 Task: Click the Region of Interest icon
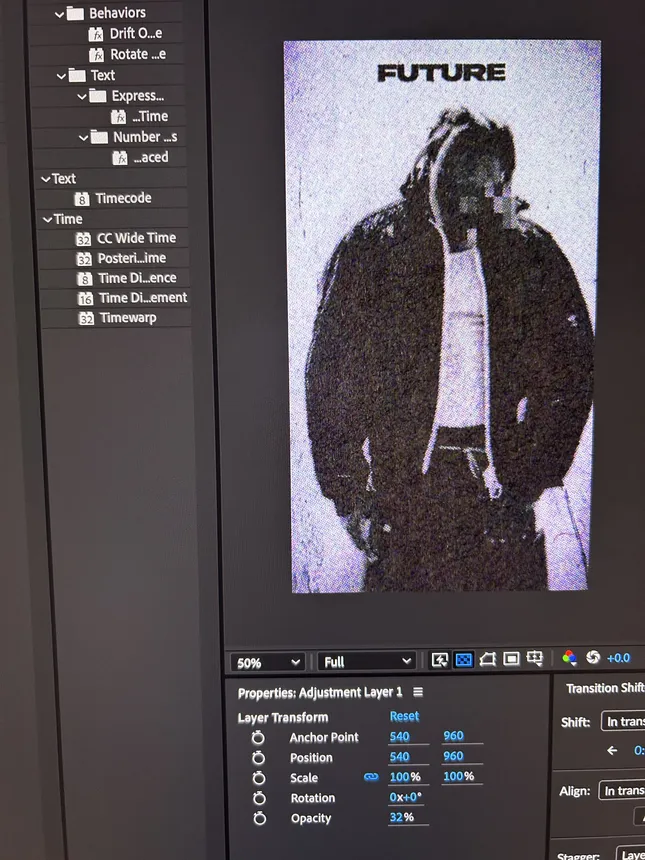click(x=511, y=658)
